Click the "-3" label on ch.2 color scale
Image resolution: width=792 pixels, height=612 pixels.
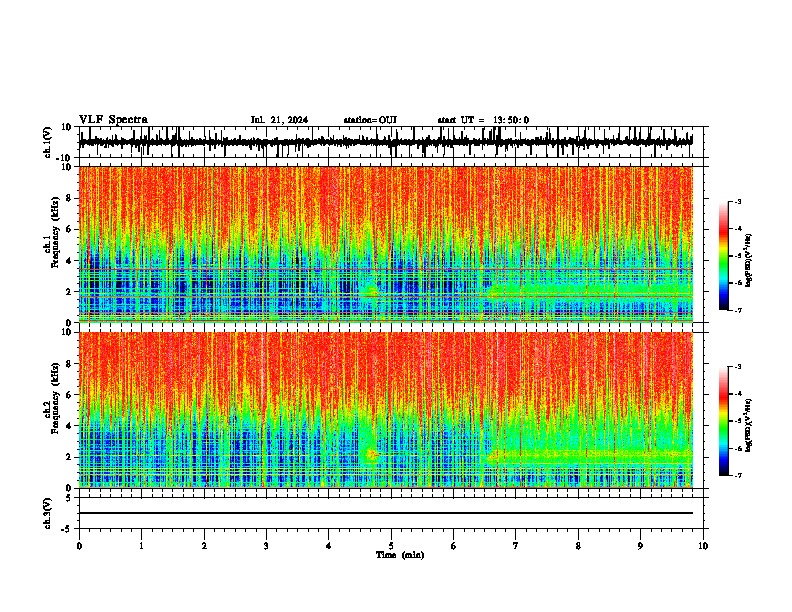coord(737,367)
